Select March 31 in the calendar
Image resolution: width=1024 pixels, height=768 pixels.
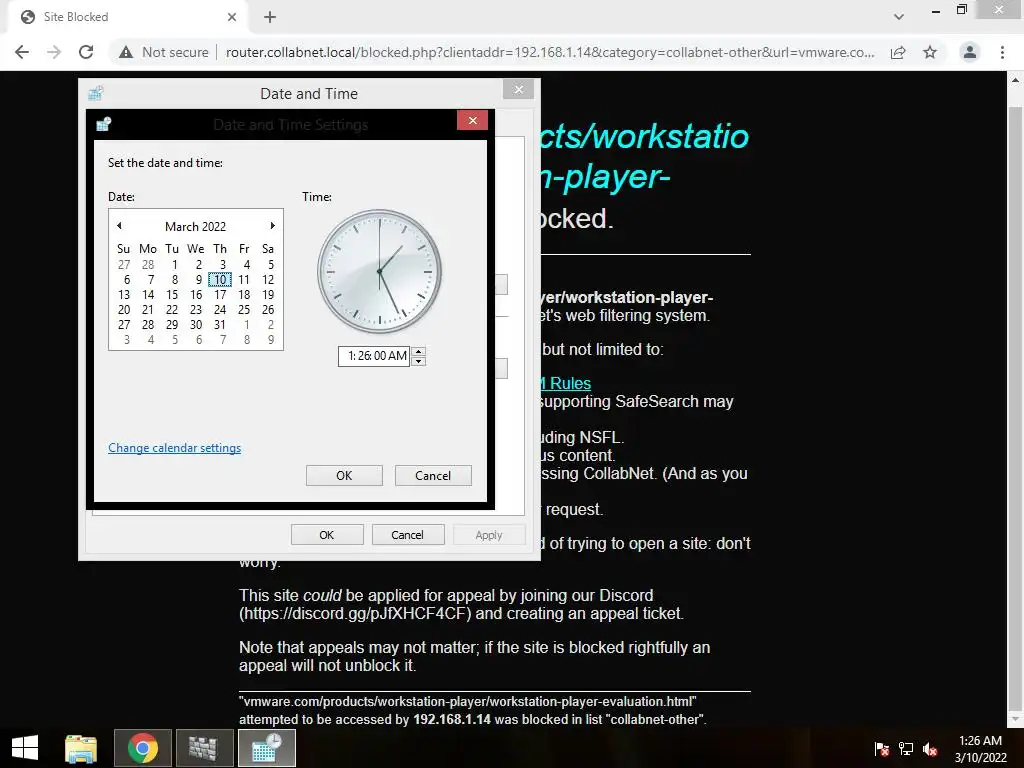pos(220,325)
